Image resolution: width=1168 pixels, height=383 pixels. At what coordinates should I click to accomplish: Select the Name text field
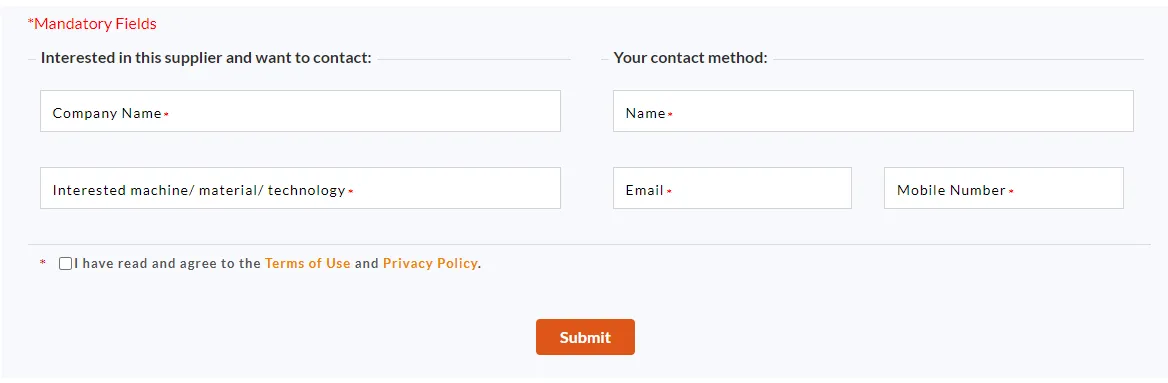pyautogui.click(x=873, y=111)
